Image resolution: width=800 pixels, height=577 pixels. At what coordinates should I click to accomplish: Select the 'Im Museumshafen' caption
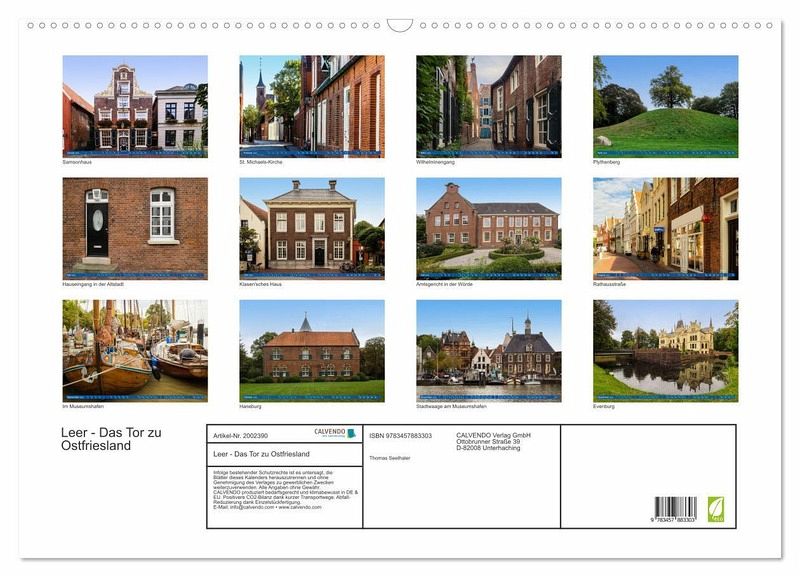pyautogui.click(x=83, y=407)
